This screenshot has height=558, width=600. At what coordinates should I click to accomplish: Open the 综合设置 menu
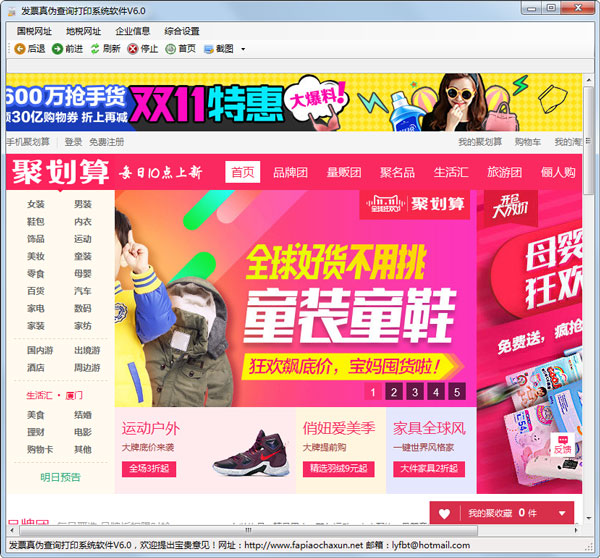click(x=182, y=31)
